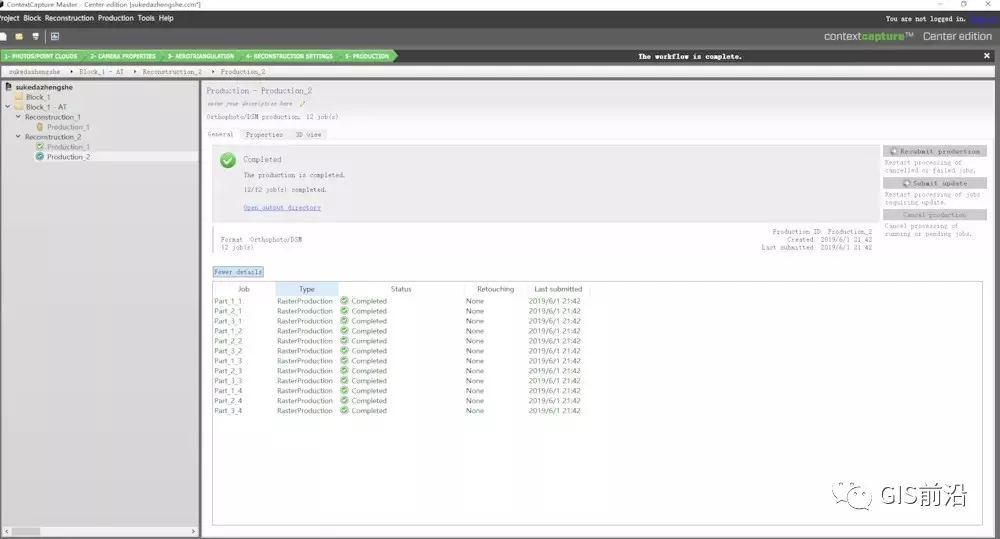Open the Reconstruction menu
Viewport: 1000px width, 539px height.
pos(69,18)
